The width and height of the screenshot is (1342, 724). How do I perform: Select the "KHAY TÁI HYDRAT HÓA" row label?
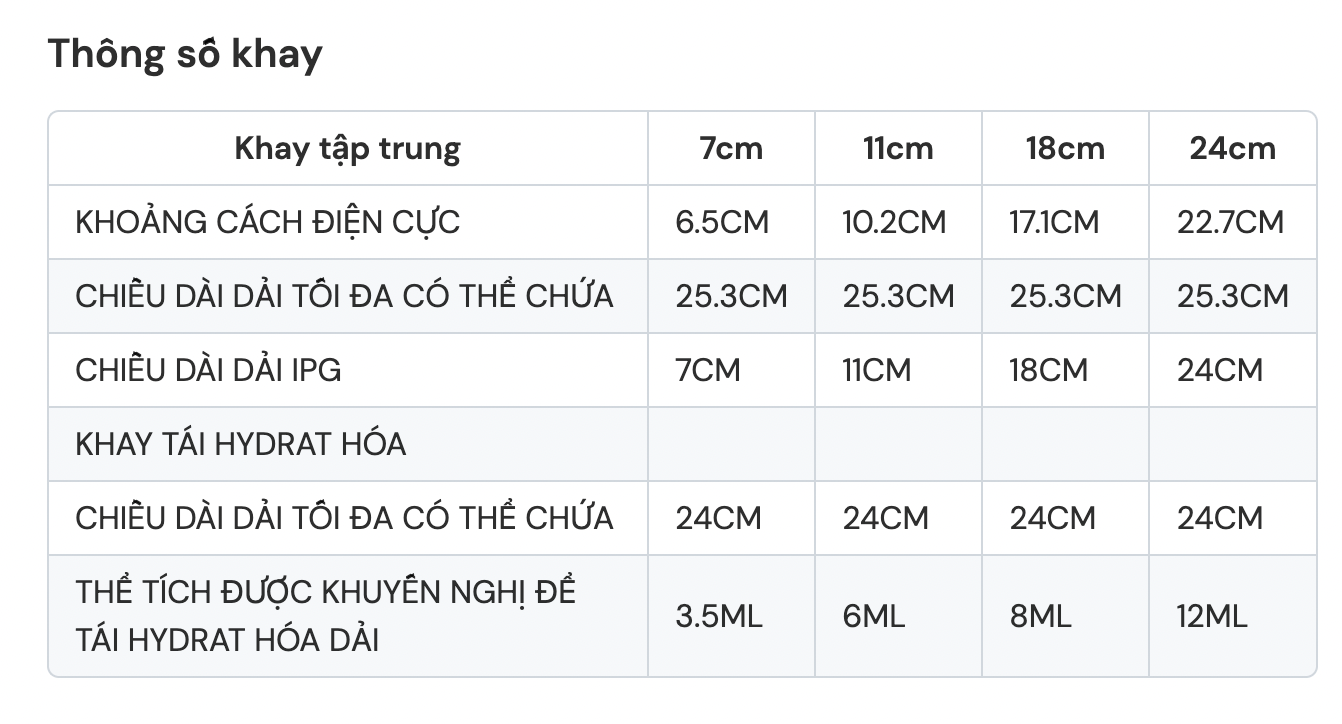(x=241, y=444)
